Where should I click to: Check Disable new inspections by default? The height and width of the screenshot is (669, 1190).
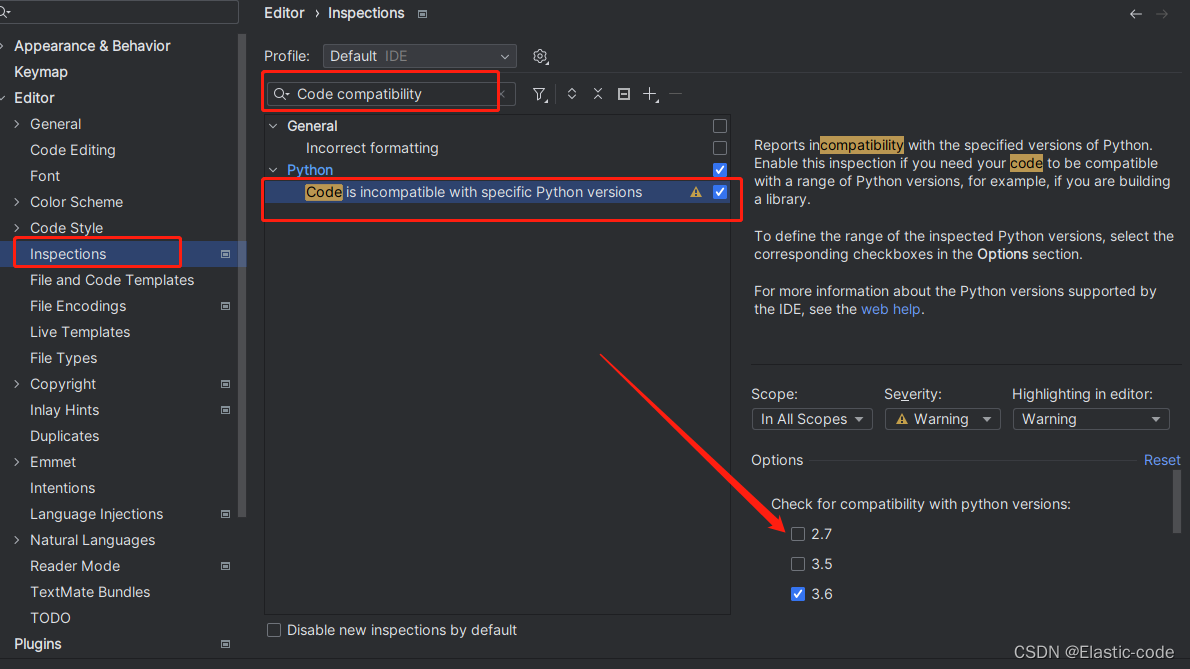(x=274, y=630)
